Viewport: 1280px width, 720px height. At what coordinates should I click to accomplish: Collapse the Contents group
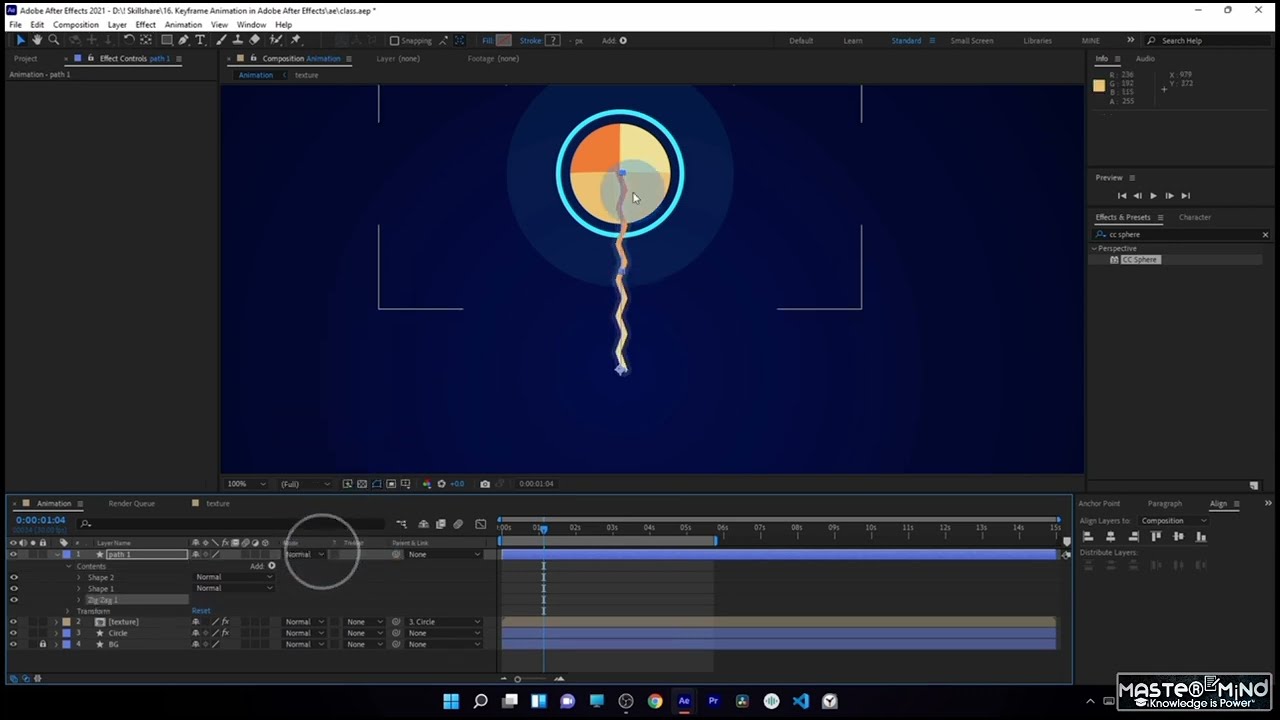[68, 566]
